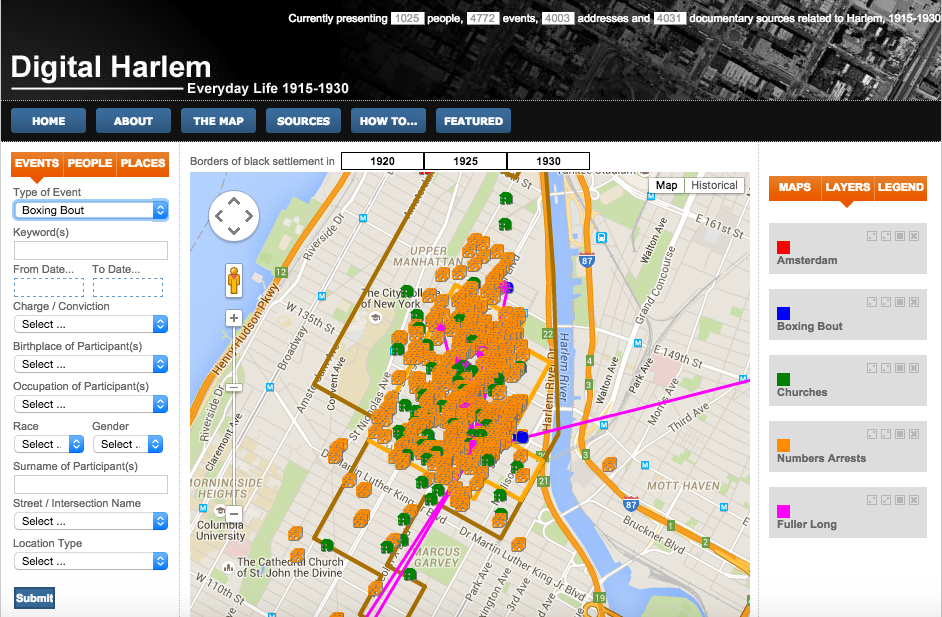942x617 pixels.
Task: Click the map pan control arrows
Action: pos(234,215)
